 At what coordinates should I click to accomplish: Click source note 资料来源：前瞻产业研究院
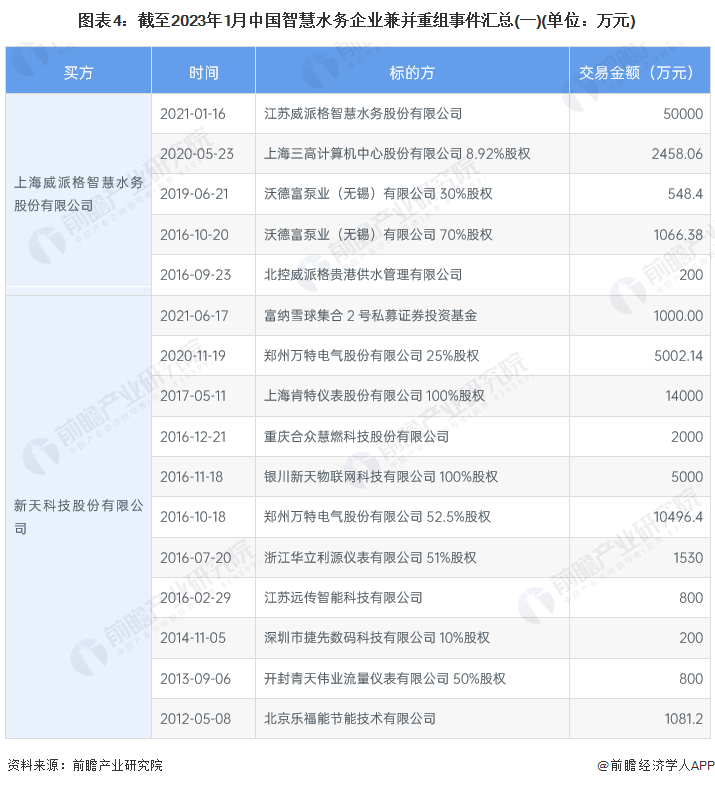[85, 765]
